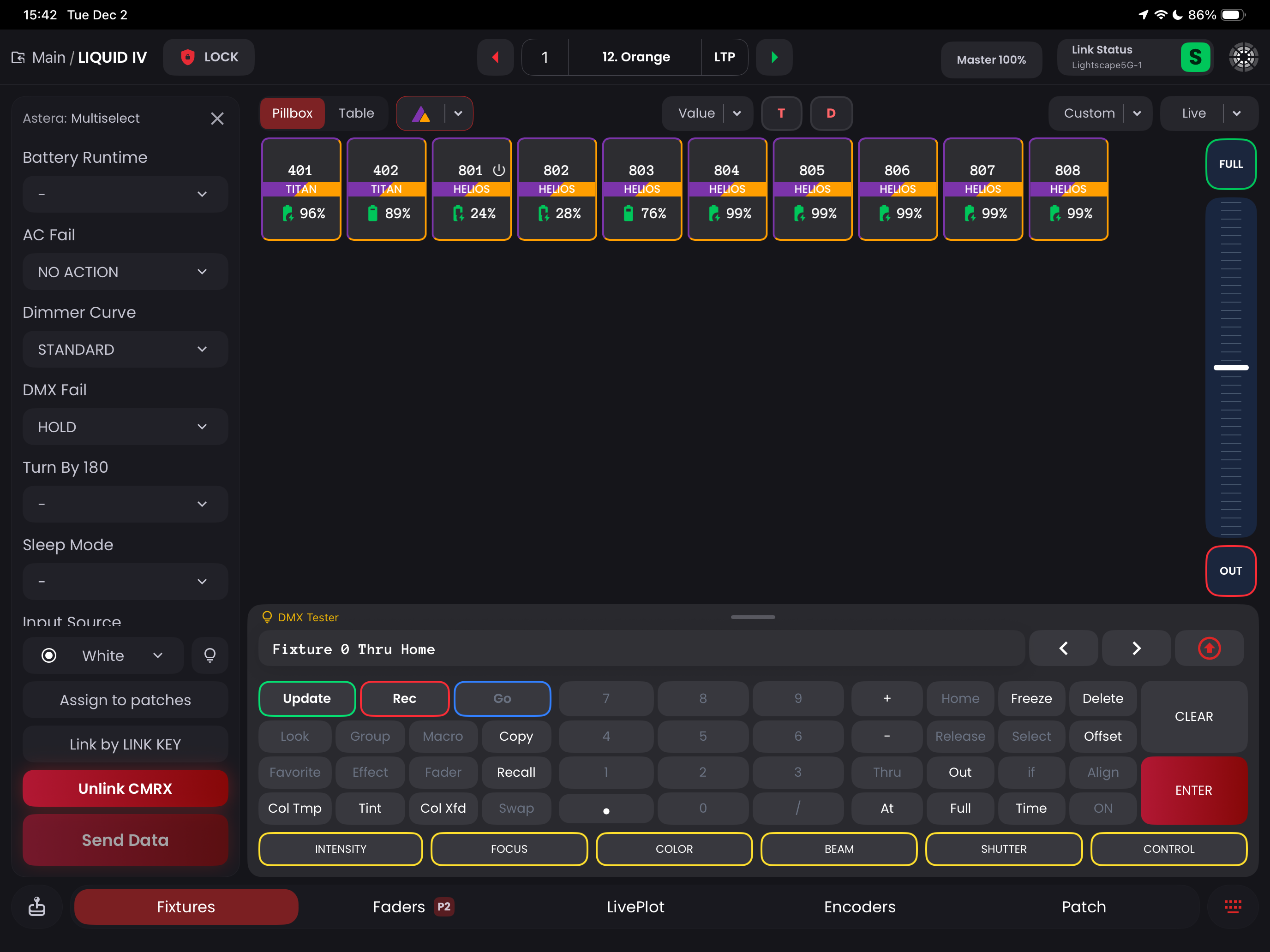Click the red previous cue arrow
Viewport: 1270px width, 952px height.
[495, 57]
